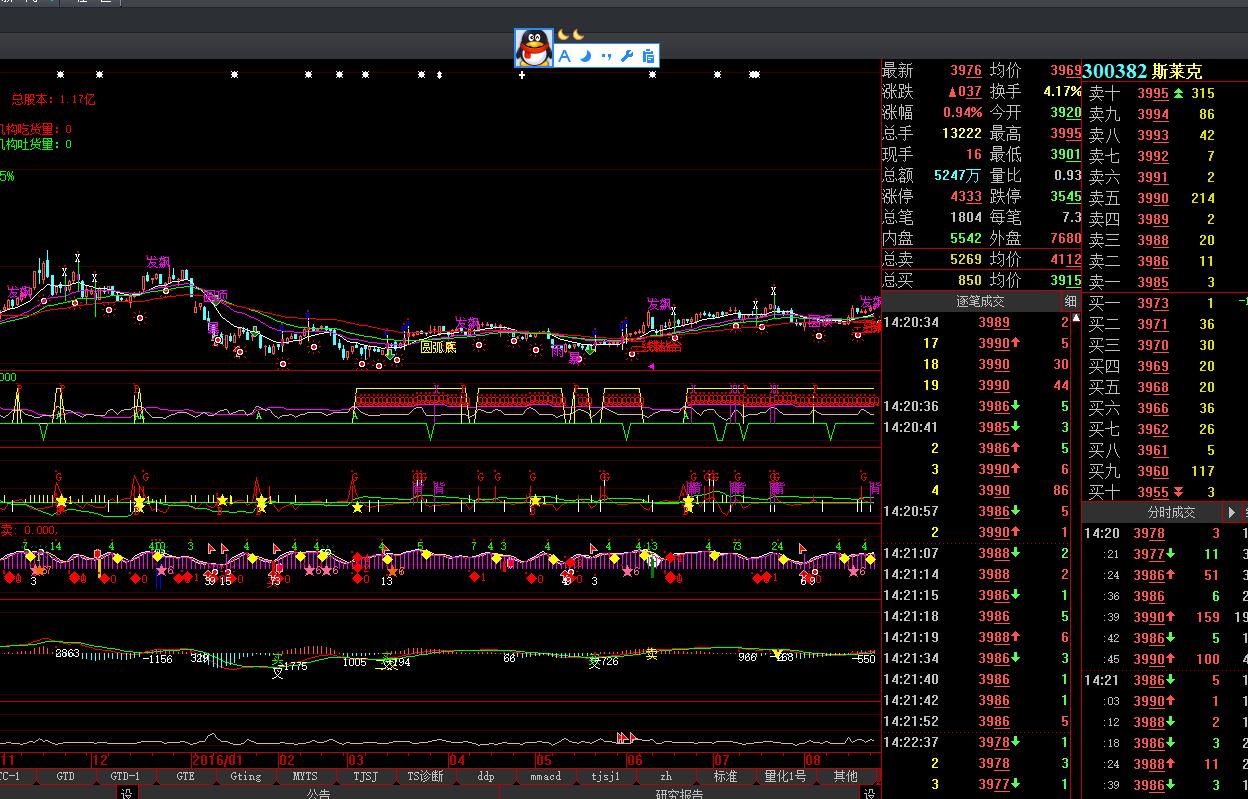
Task: Select the TJSJ indicator tab
Action: tap(365, 776)
